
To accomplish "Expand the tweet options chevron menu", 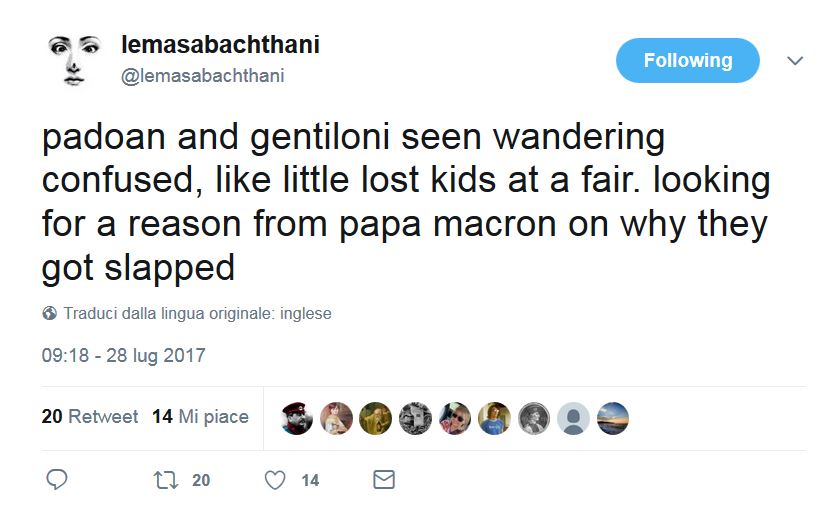I will [795, 61].
